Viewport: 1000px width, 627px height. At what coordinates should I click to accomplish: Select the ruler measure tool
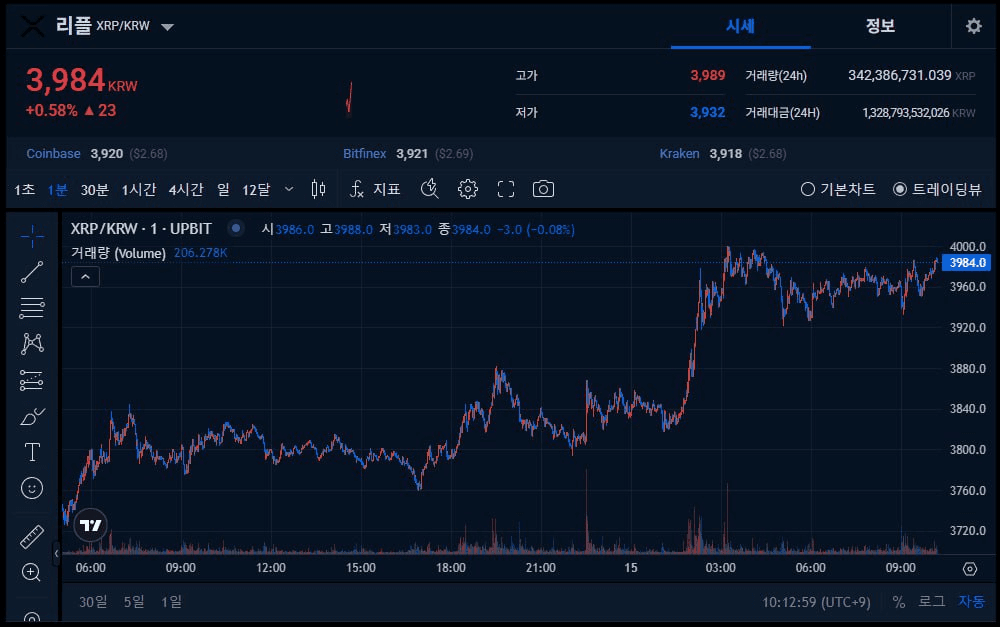pyautogui.click(x=32, y=536)
